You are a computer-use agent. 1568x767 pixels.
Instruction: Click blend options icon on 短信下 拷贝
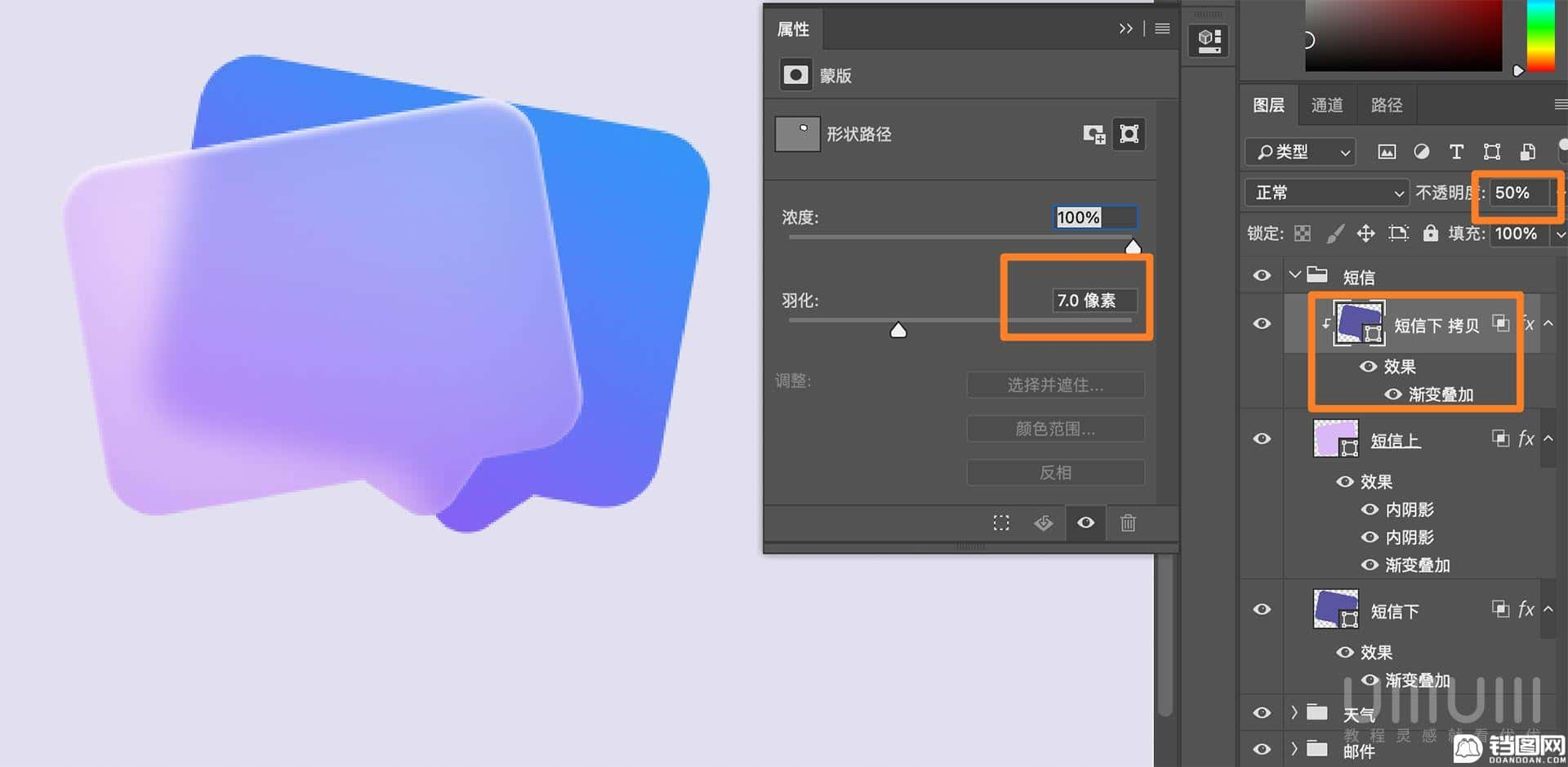point(1501,323)
